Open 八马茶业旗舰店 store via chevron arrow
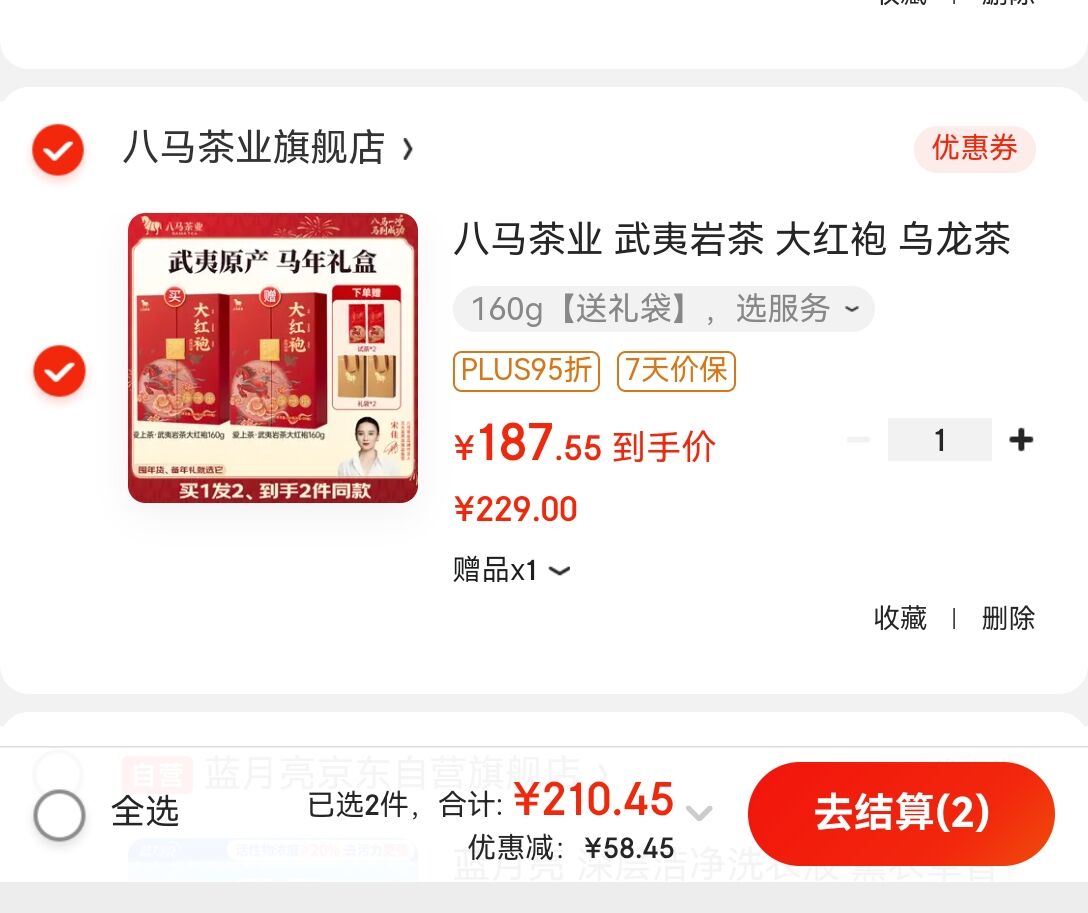1088x913 pixels. [408, 148]
